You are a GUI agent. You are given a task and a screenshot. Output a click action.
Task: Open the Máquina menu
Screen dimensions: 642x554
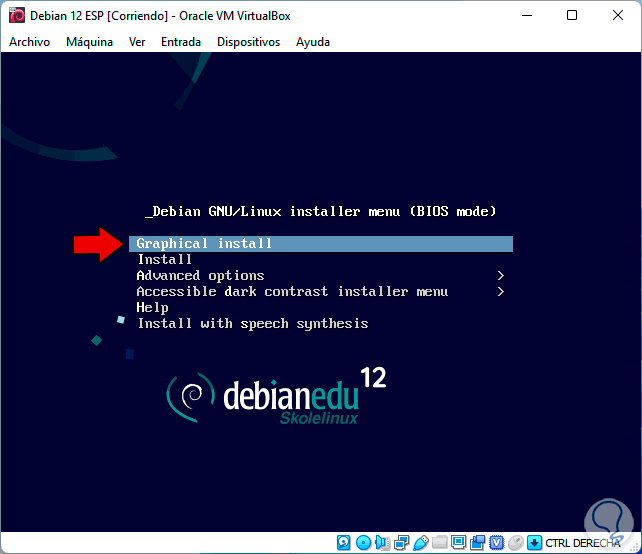tap(89, 42)
